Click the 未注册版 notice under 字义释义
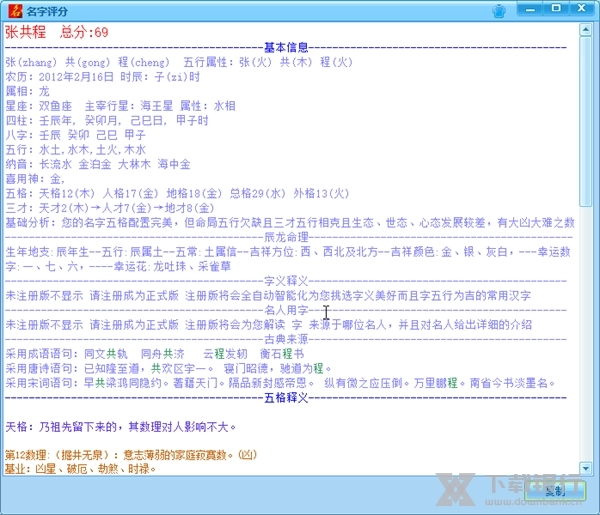This screenshot has height=515, width=600. (x=268, y=295)
